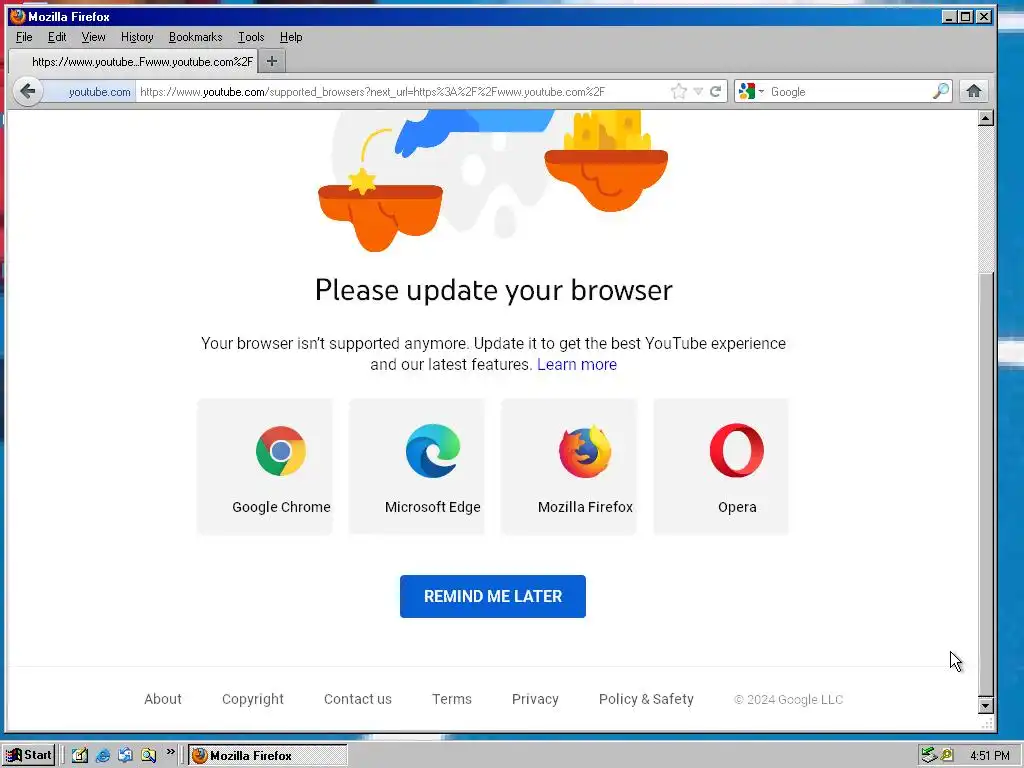Choose the Mozilla Firefox logo
The width and height of the screenshot is (1024, 768).
pyautogui.click(x=585, y=451)
